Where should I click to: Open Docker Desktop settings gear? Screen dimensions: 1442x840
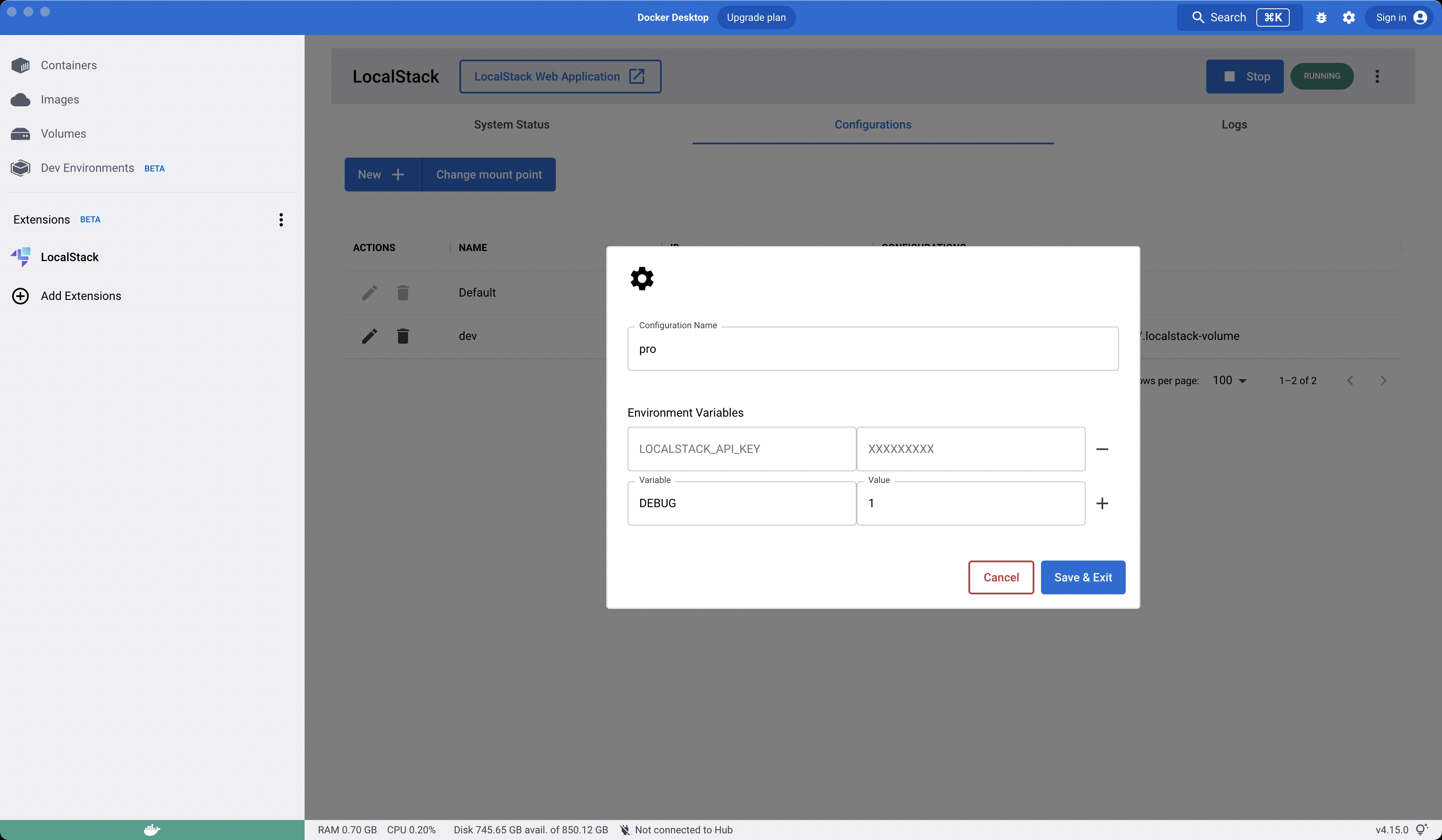pyautogui.click(x=1349, y=17)
